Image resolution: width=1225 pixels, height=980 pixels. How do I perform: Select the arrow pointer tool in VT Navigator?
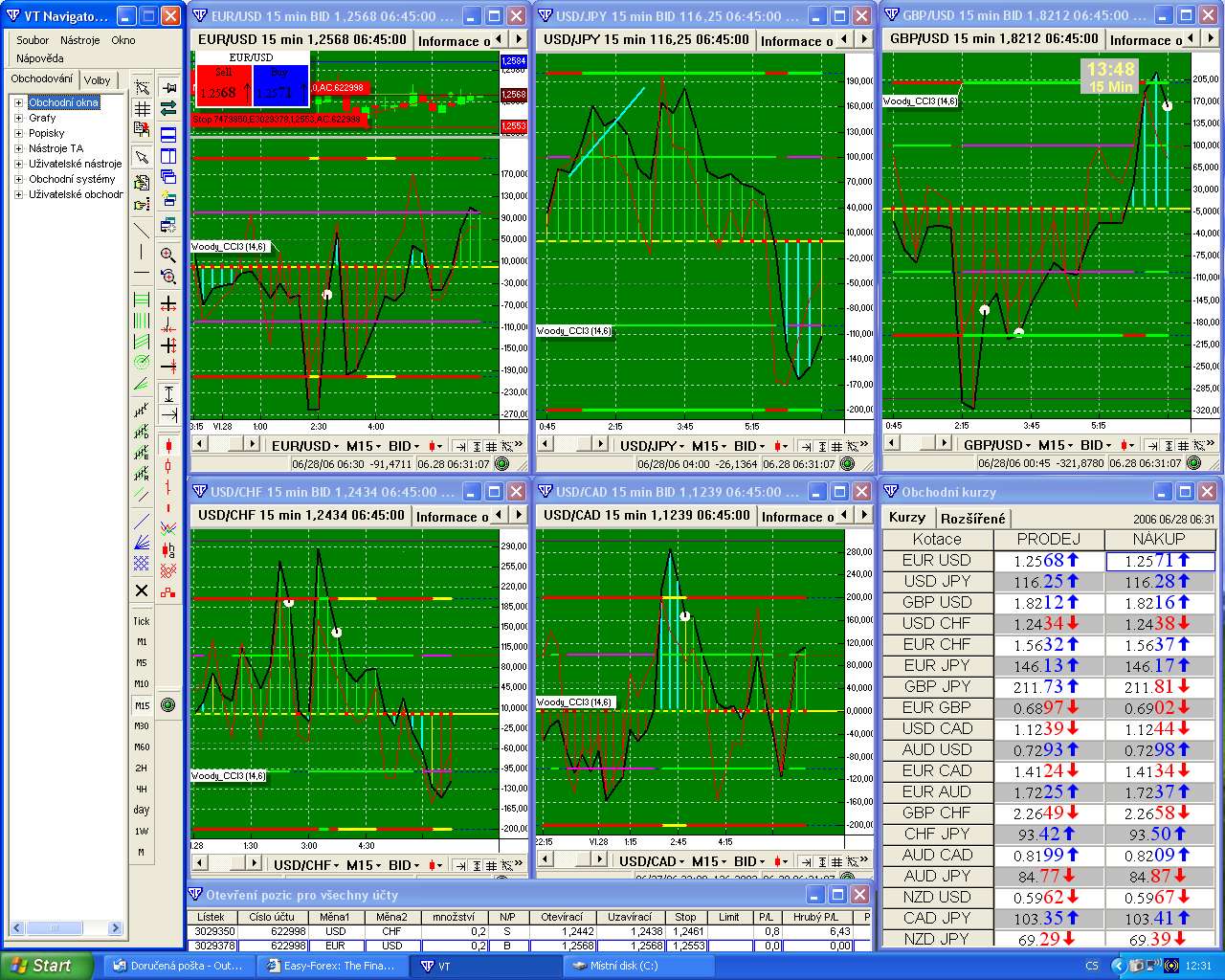(142, 158)
